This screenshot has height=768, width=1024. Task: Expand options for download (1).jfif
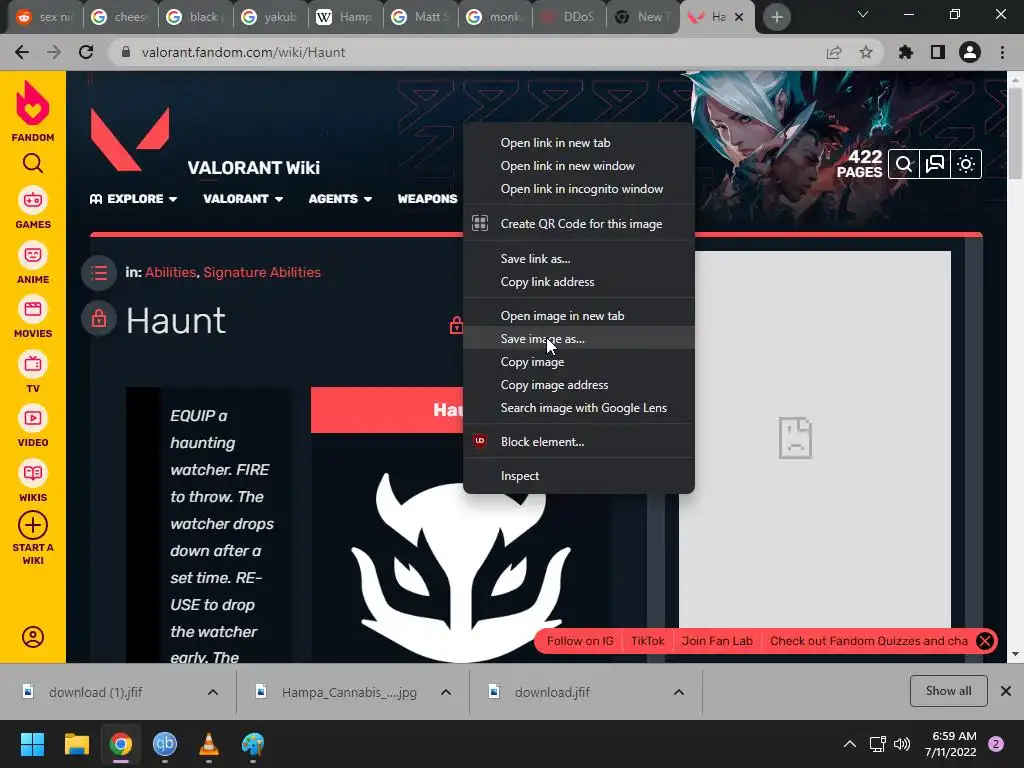click(213, 692)
